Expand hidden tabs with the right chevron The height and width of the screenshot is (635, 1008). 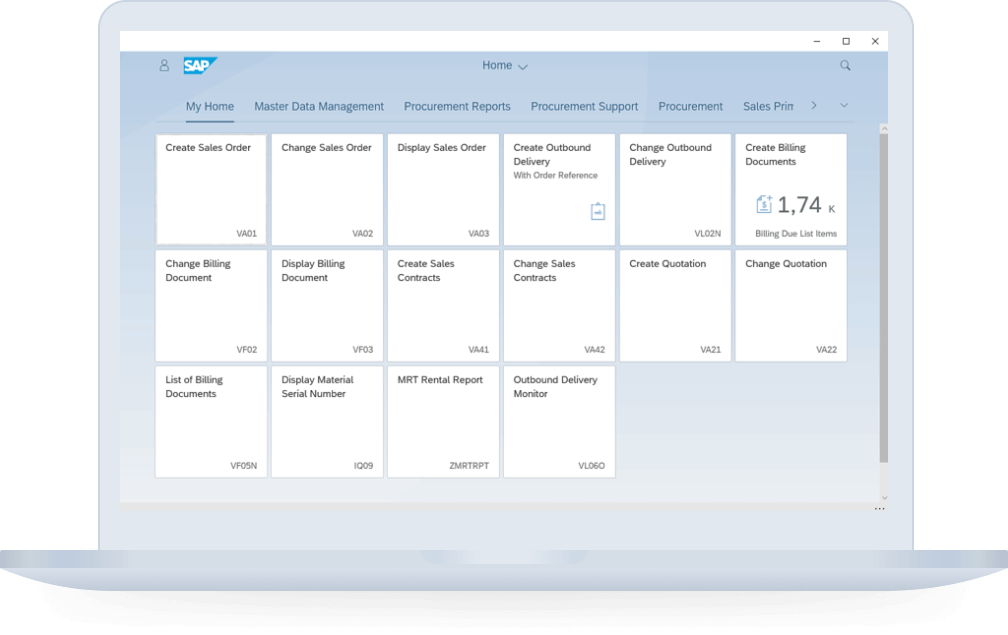(814, 105)
